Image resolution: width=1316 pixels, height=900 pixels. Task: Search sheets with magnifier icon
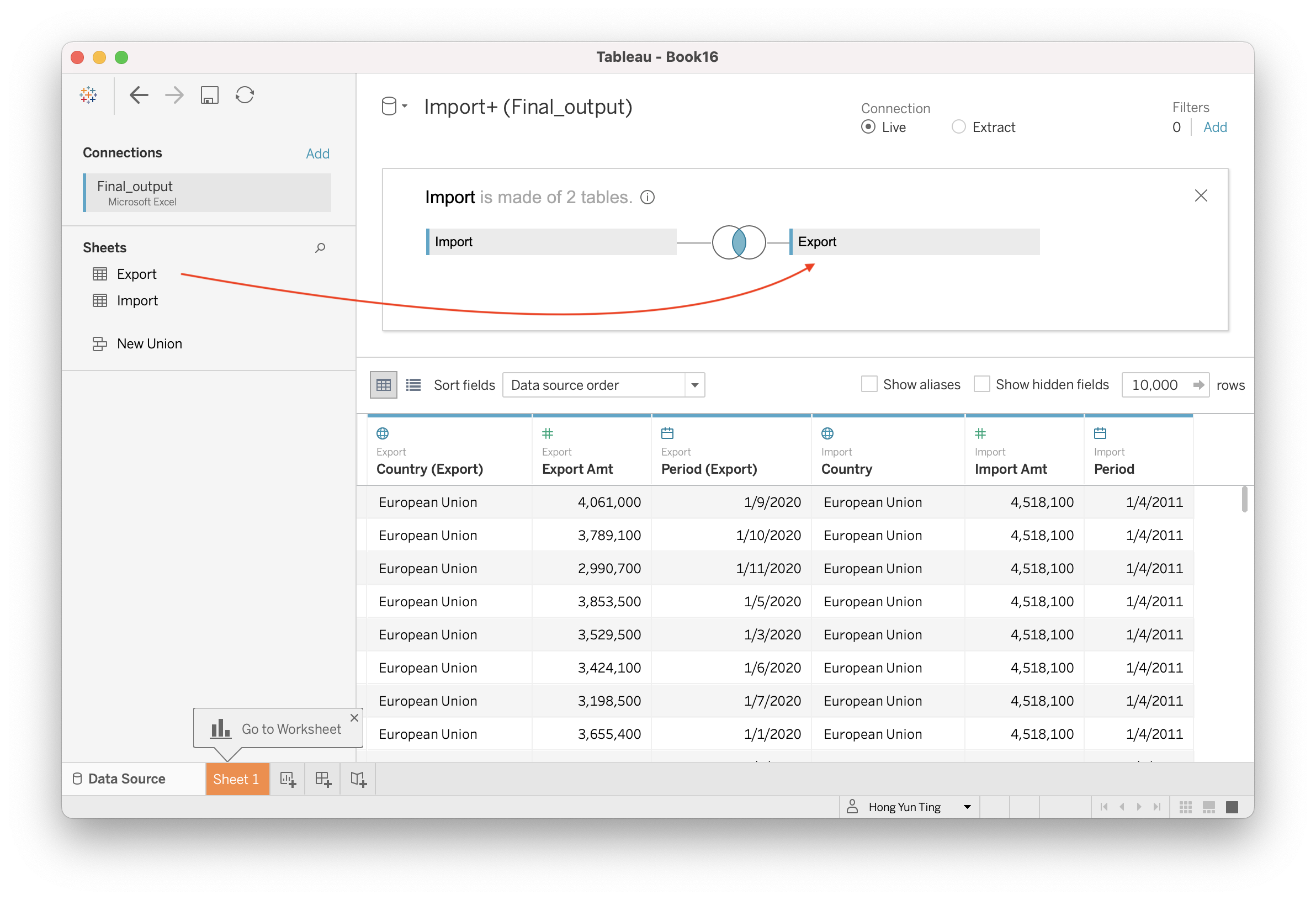click(320, 247)
